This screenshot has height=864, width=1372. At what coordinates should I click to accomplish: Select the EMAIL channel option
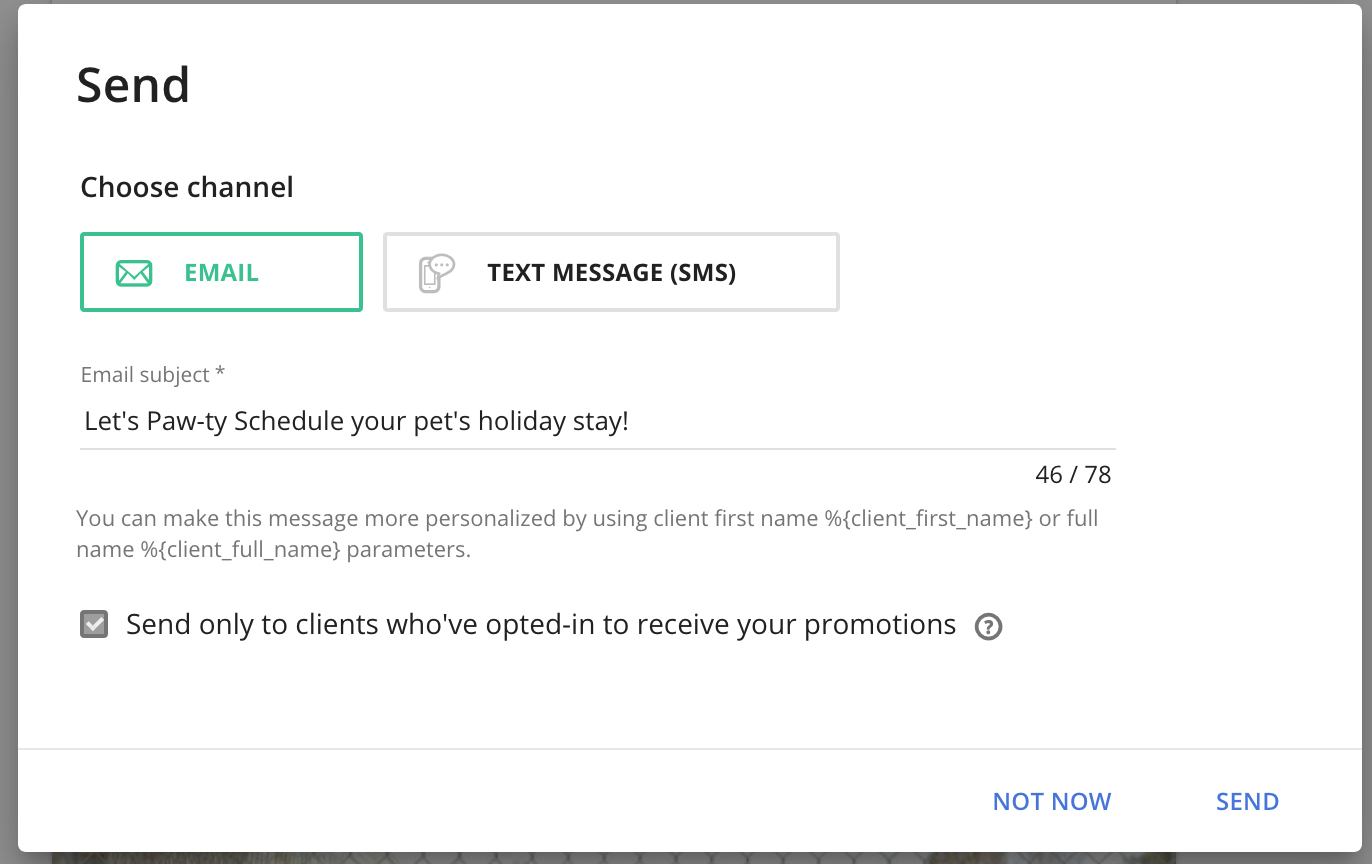221,272
